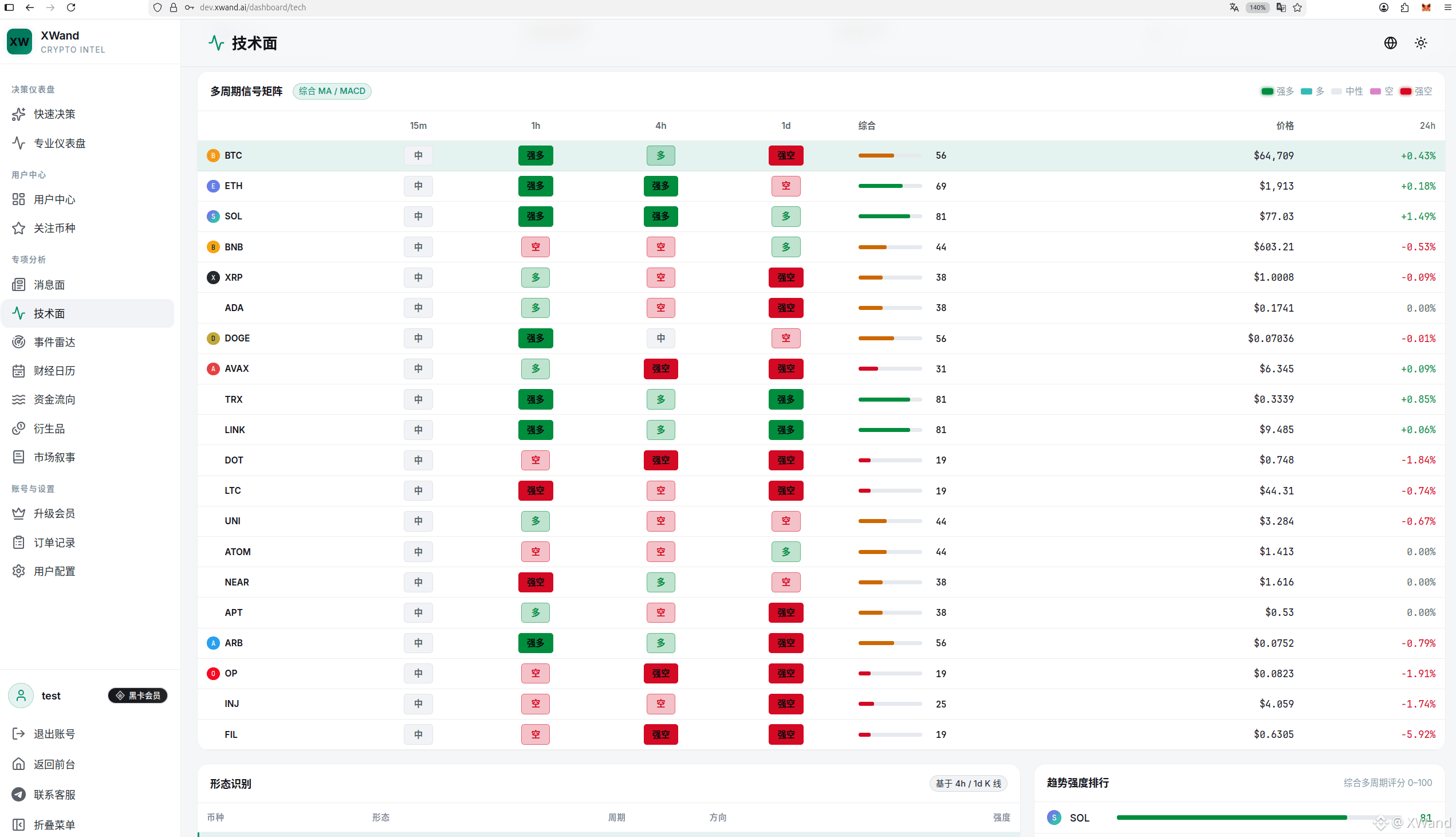Click the 退出账号 logout icon
Image resolution: width=1456 pixels, height=837 pixels.
tap(19, 734)
